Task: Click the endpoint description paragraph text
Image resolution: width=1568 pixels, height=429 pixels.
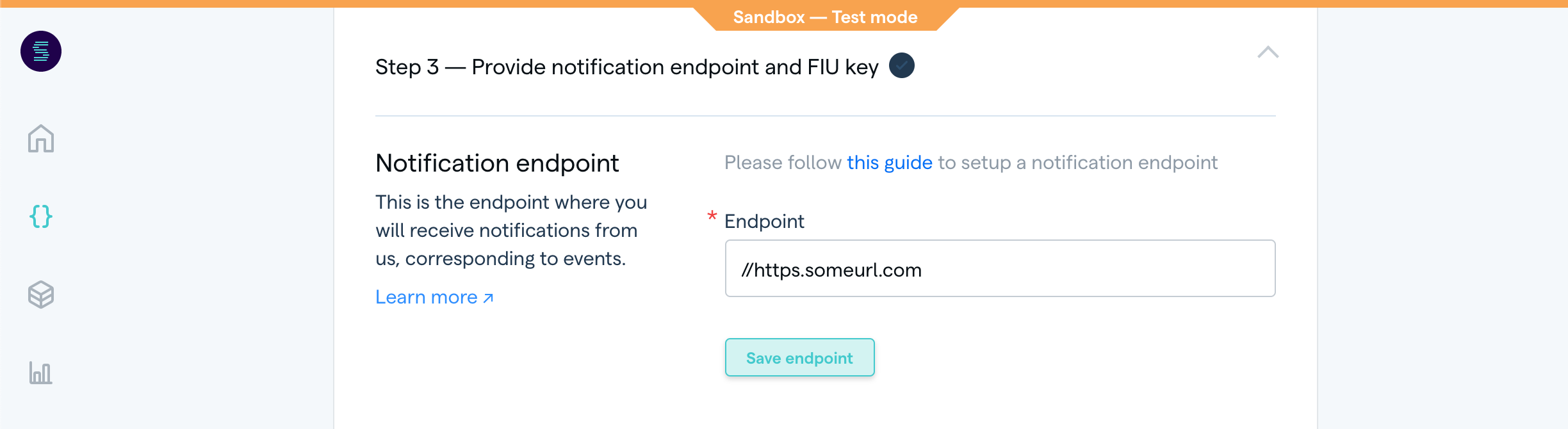Action: tap(510, 231)
